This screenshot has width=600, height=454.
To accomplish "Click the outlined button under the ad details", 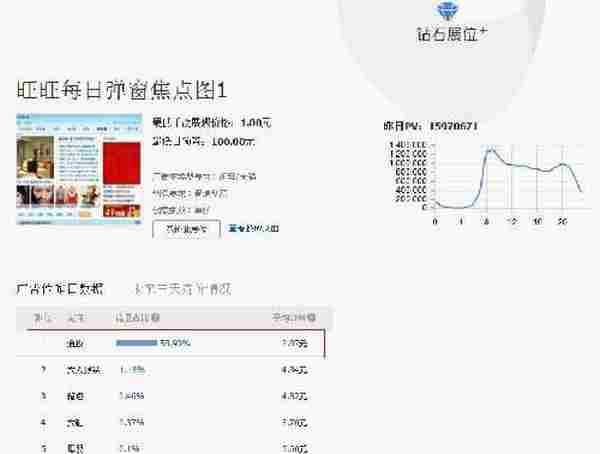I will pos(186,229).
